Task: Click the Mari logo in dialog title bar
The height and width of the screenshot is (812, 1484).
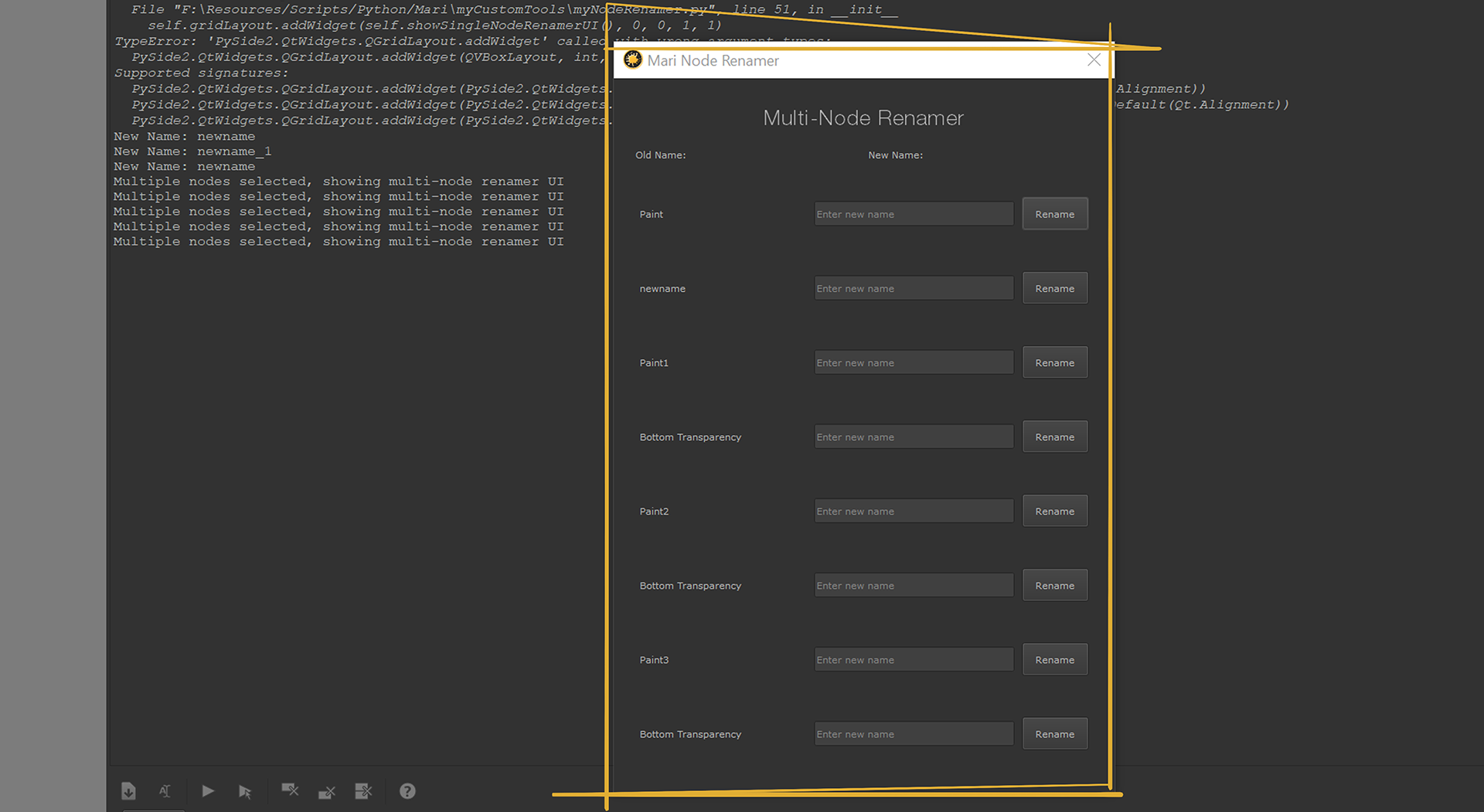Action: pyautogui.click(x=633, y=60)
